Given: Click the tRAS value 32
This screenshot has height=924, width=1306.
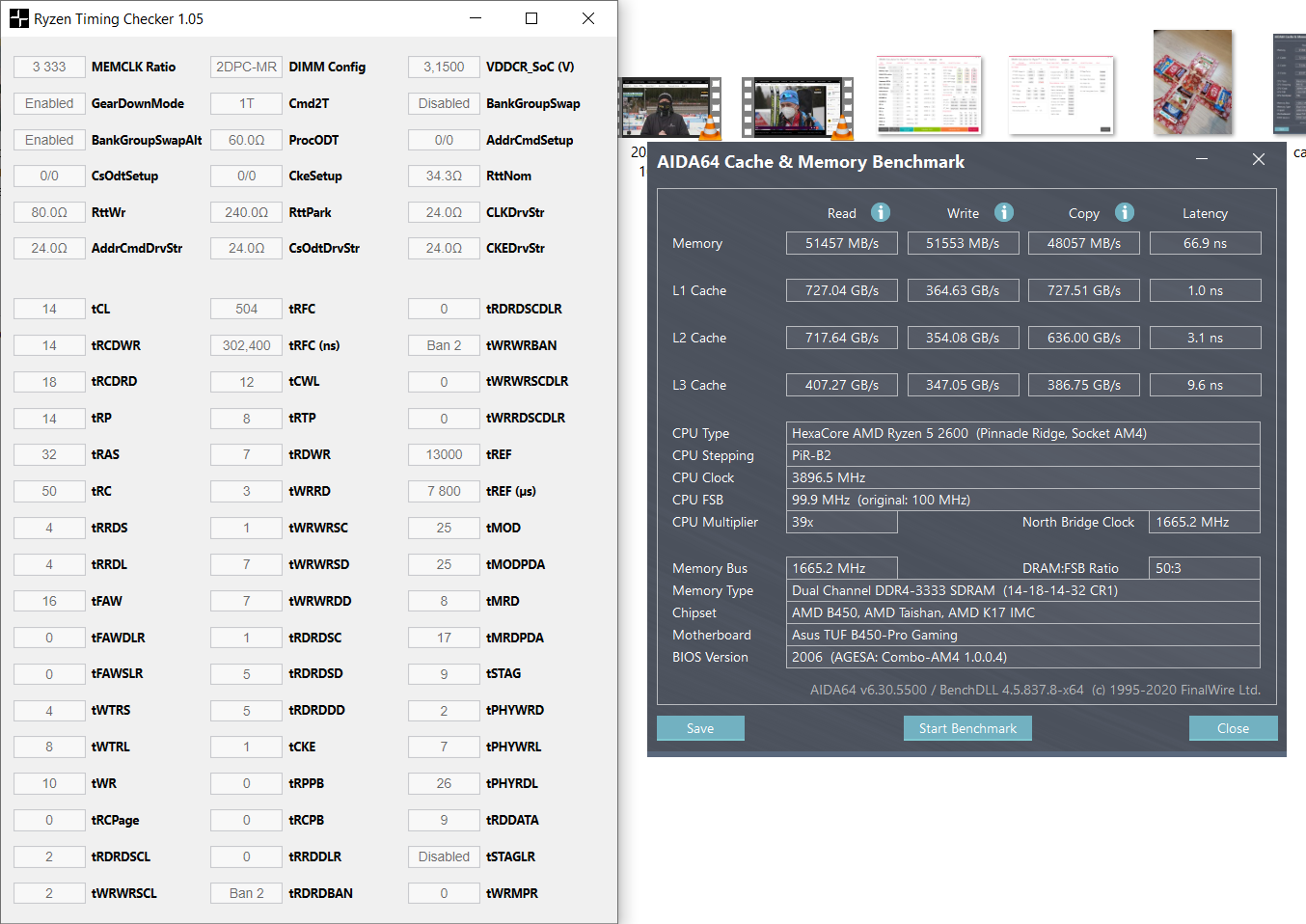Looking at the screenshot, I should click(x=49, y=454).
